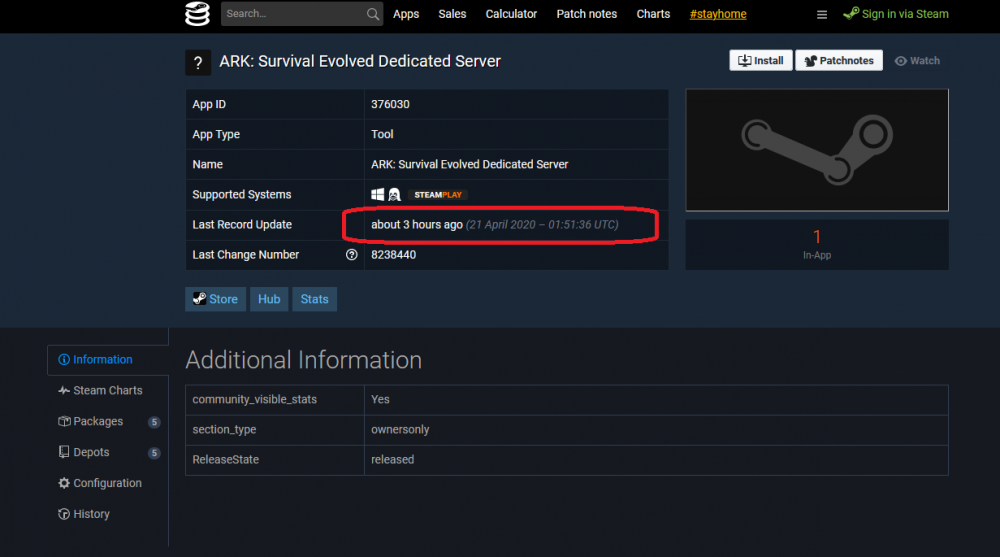Click the Last Change Number value 8238440
1000x557 pixels.
coord(393,255)
